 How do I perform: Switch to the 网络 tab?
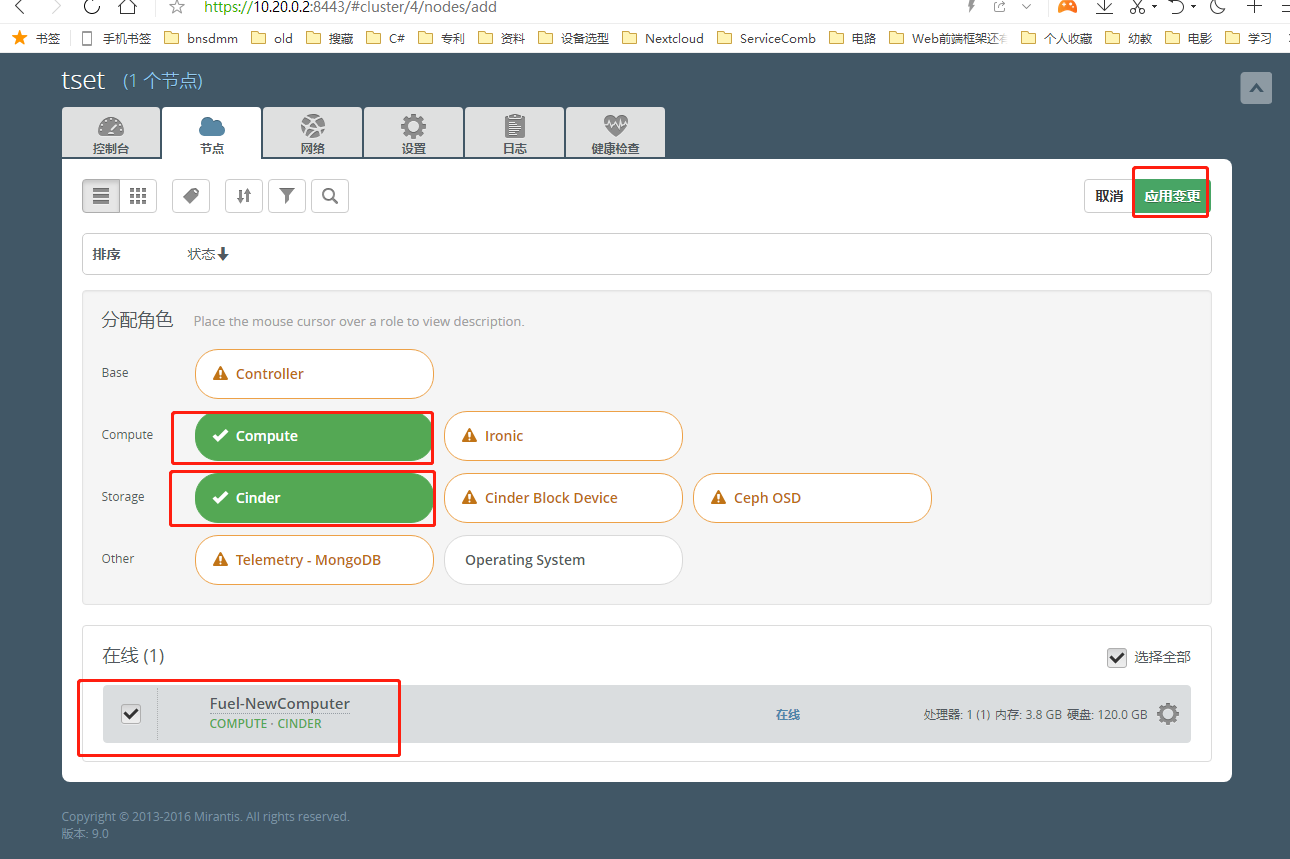313,132
